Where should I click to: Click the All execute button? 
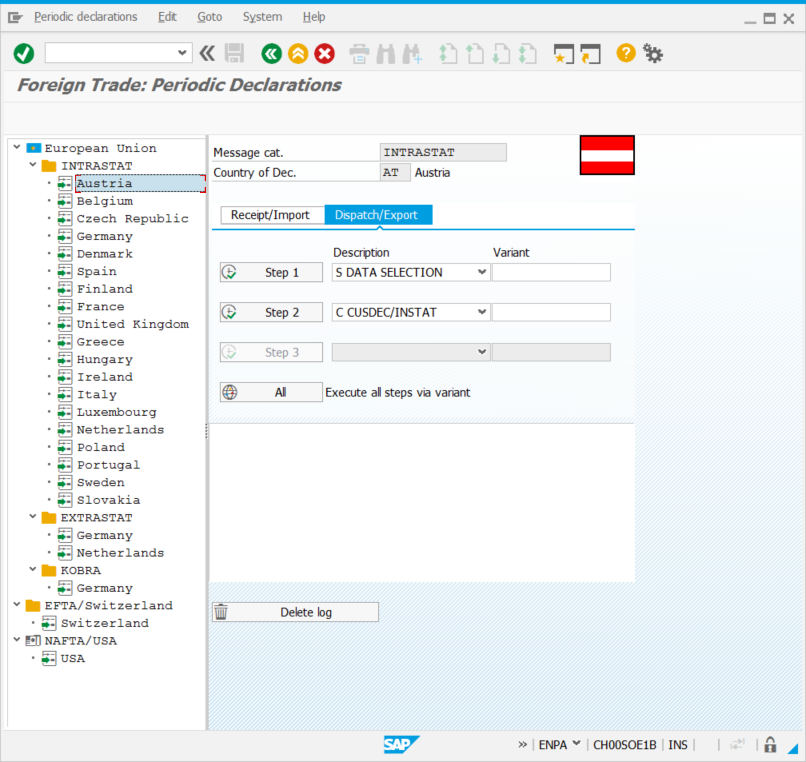[x=271, y=392]
